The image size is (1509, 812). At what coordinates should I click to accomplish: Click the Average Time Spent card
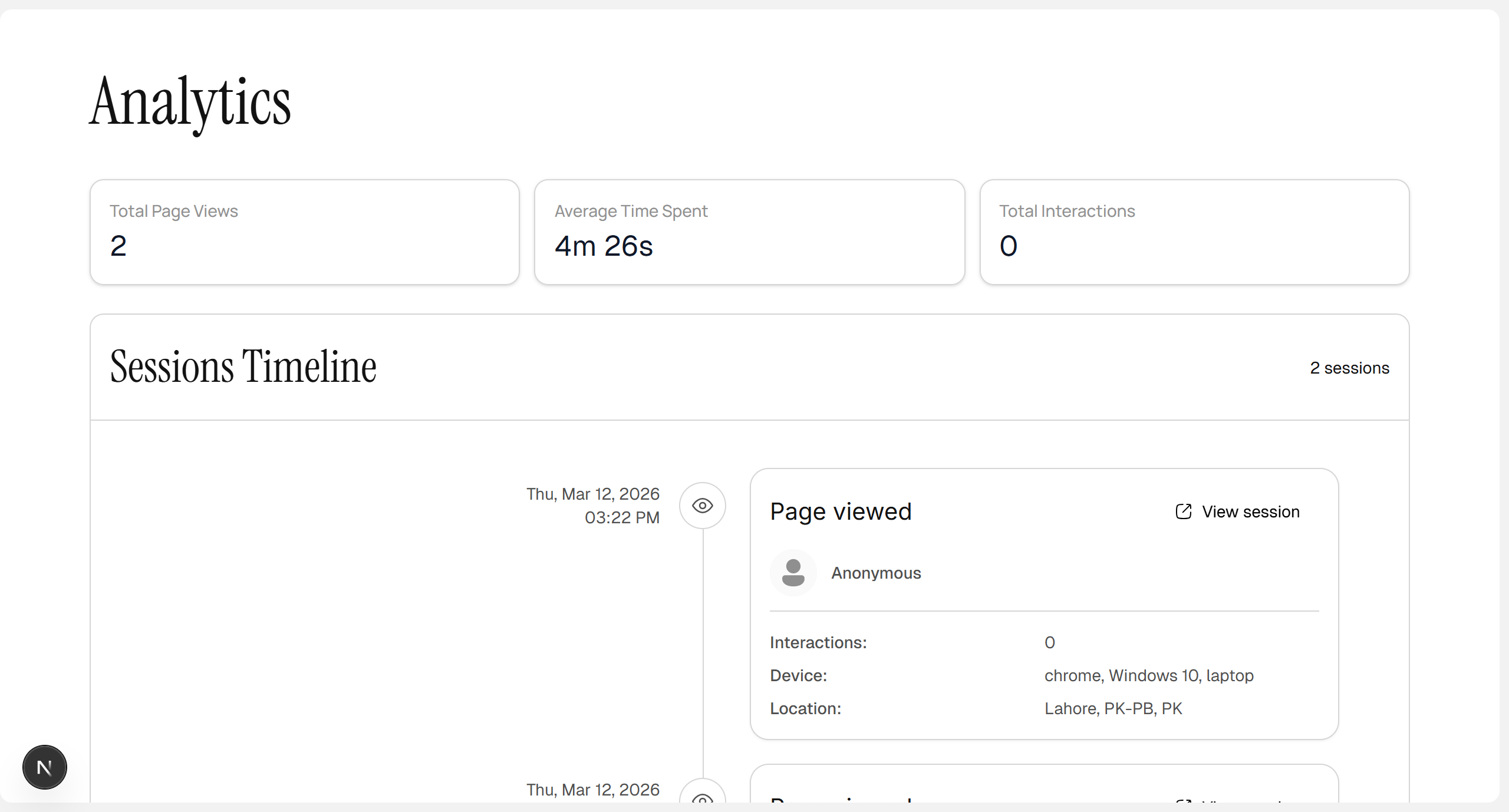point(749,232)
